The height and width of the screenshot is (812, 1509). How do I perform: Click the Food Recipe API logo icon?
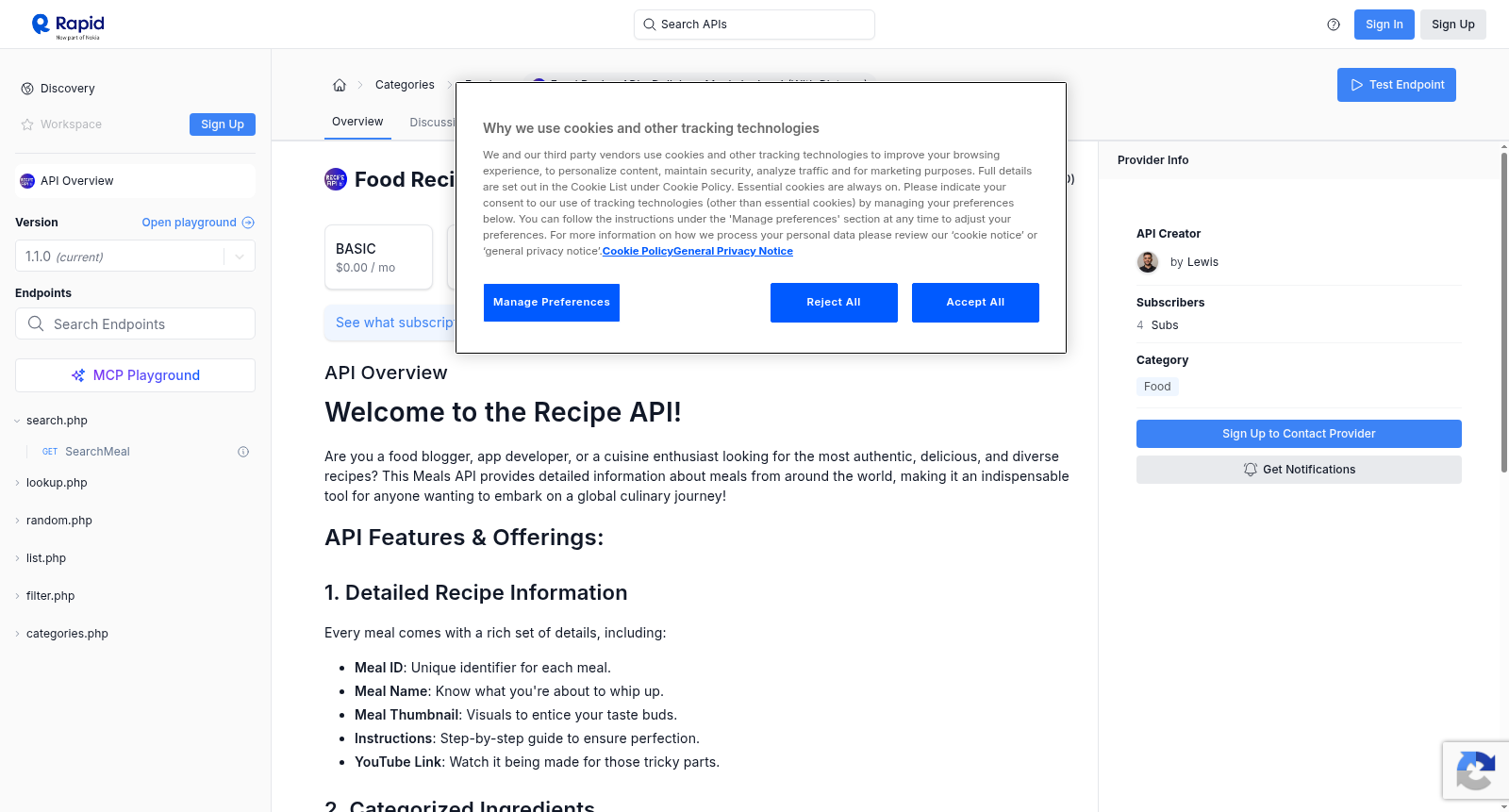click(x=336, y=179)
